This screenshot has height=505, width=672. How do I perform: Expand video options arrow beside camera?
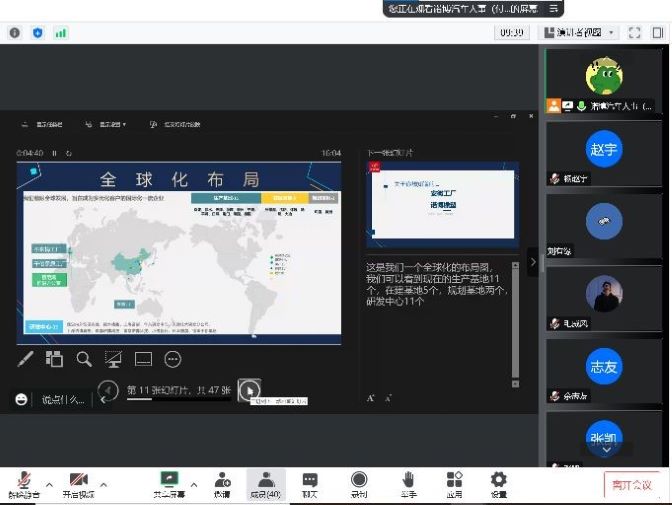[x=104, y=484]
